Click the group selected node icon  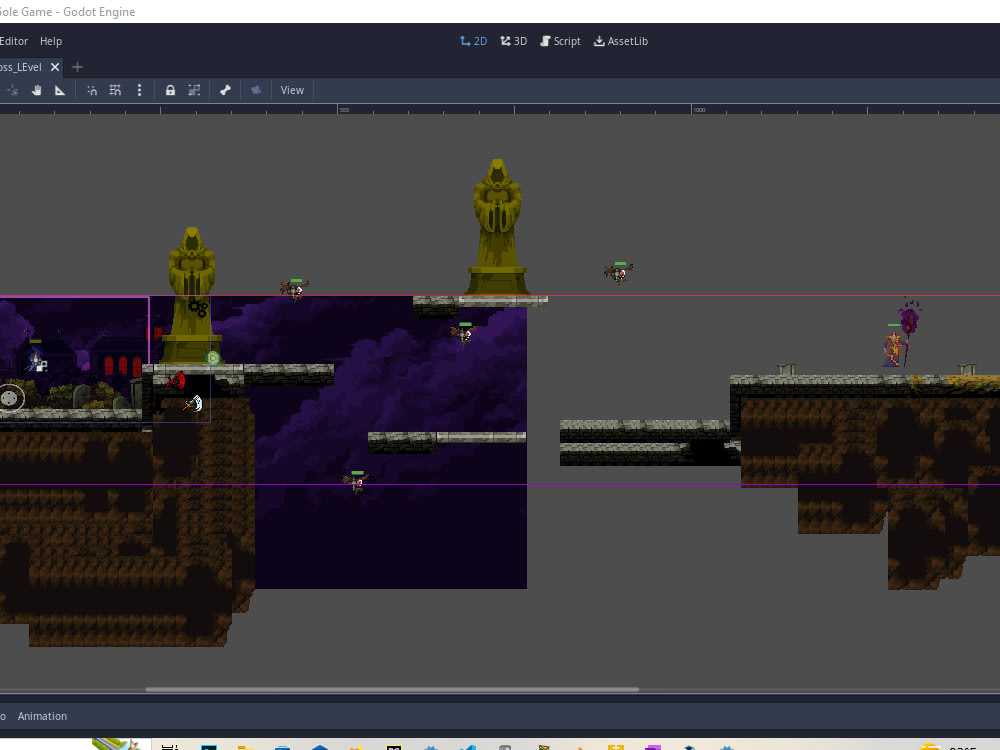click(x=196, y=90)
